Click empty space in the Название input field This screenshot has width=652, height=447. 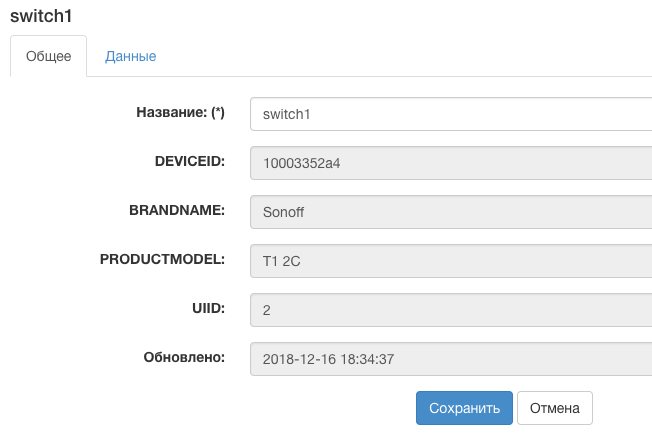coord(480,114)
